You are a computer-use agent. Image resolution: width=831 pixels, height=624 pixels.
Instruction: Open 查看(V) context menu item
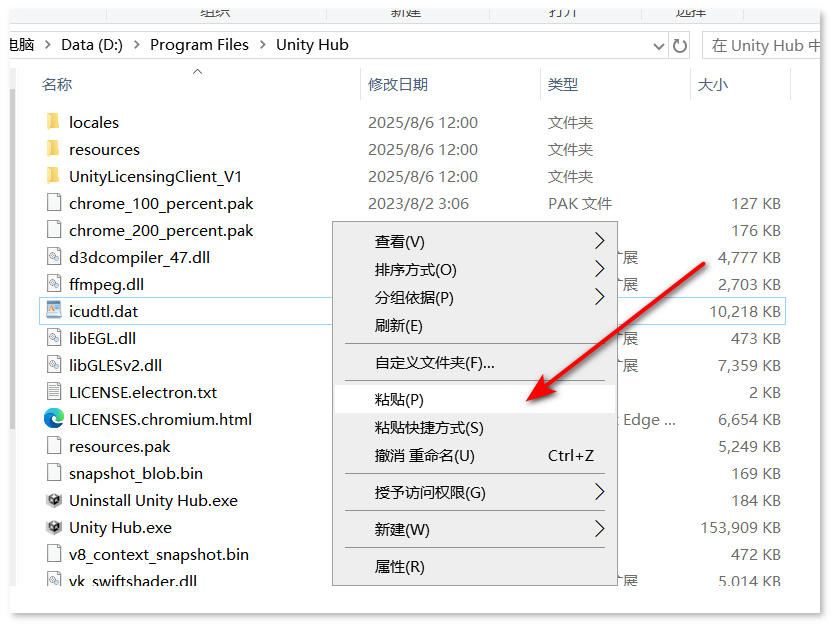(x=475, y=242)
